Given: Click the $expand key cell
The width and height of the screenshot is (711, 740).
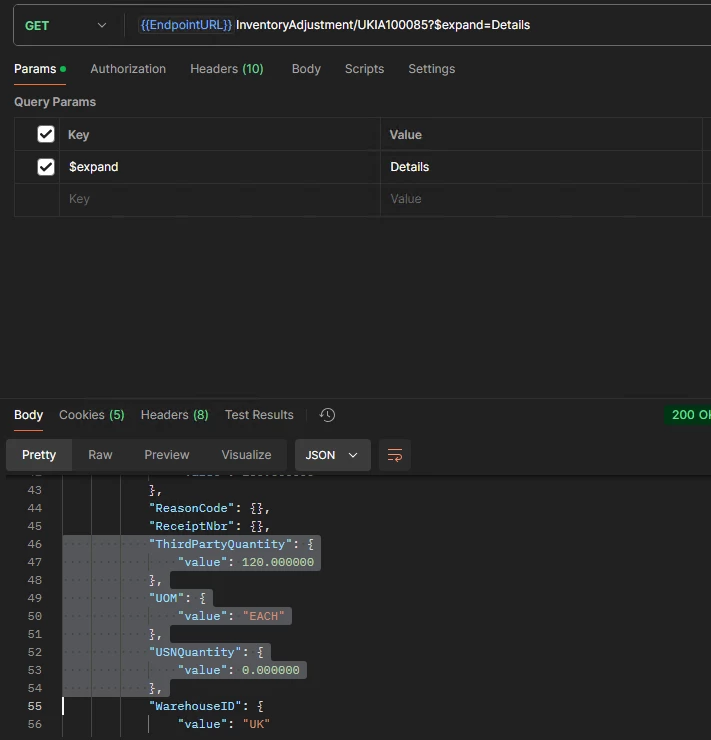Looking at the screenshot, I should tap(220, 167).
